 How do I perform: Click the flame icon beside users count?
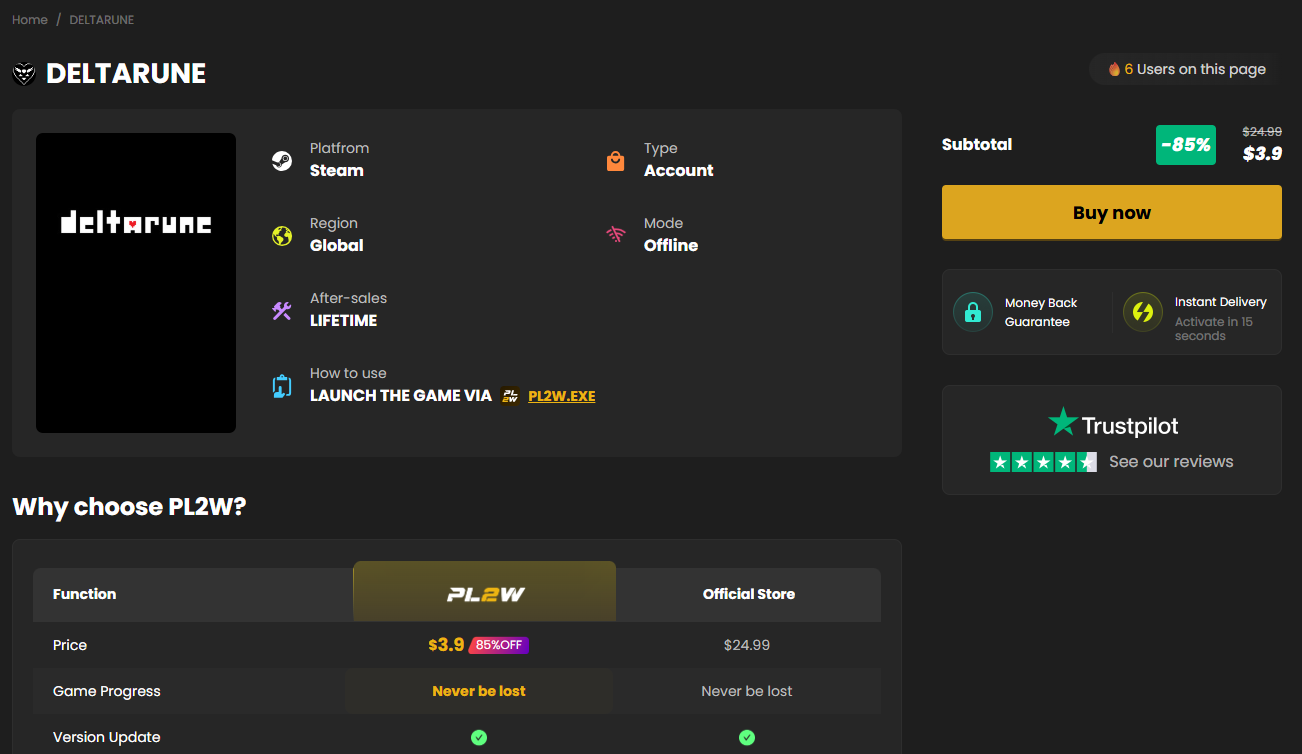coord(1114,69)
